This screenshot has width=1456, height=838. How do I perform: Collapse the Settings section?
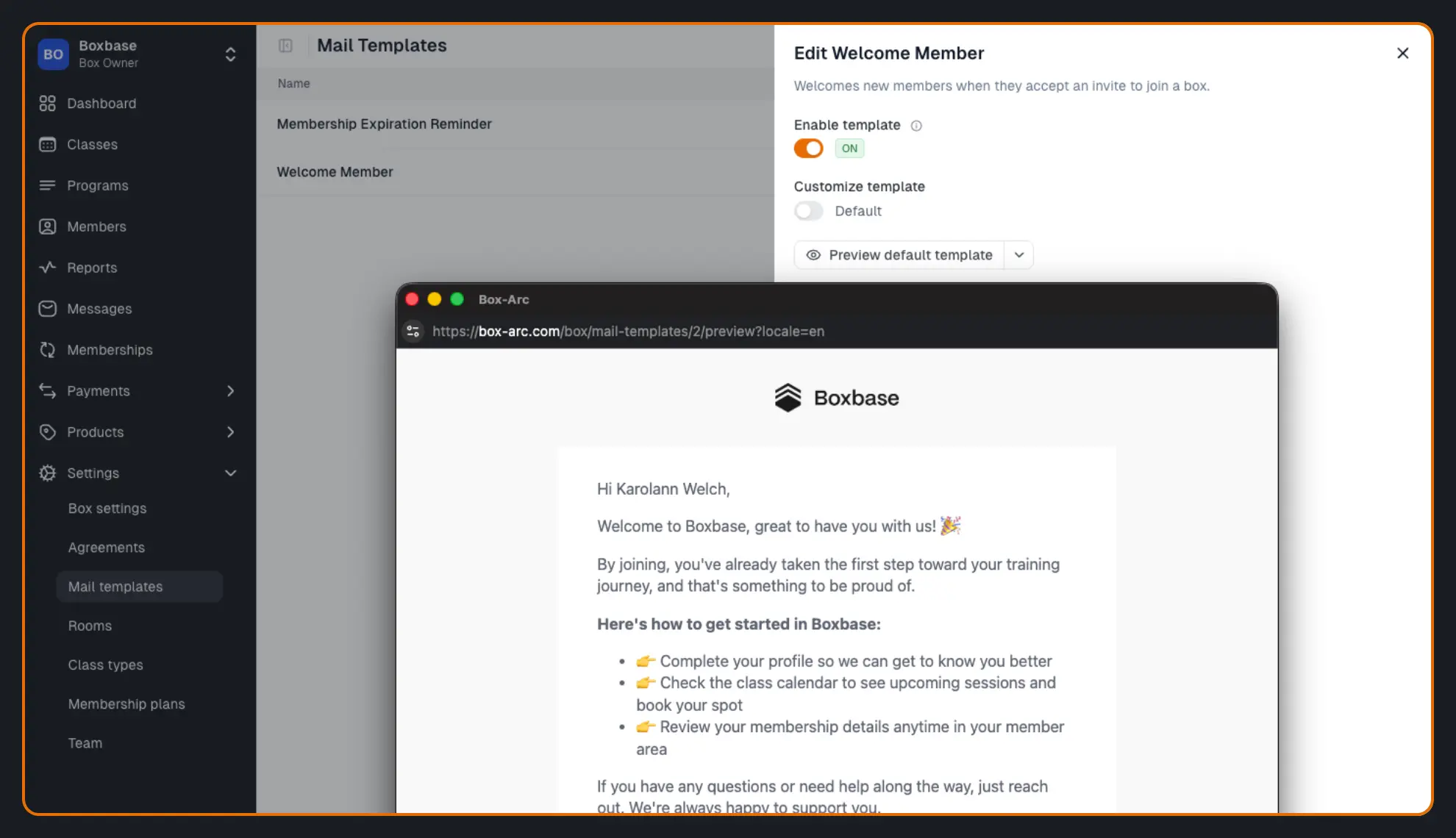230,473
